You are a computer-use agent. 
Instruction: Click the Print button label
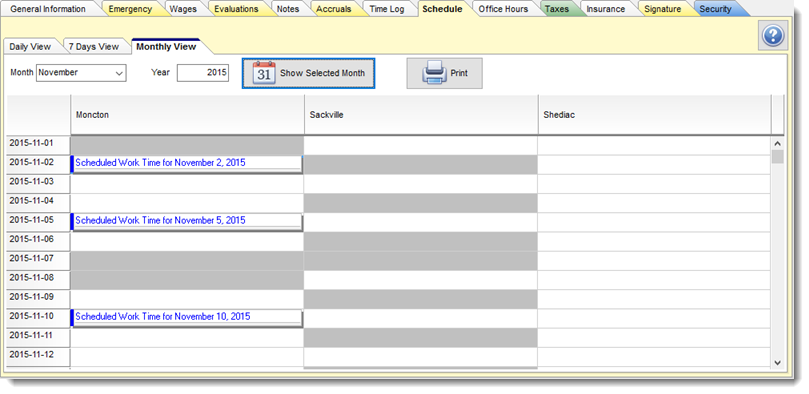[x=459, y=73]
